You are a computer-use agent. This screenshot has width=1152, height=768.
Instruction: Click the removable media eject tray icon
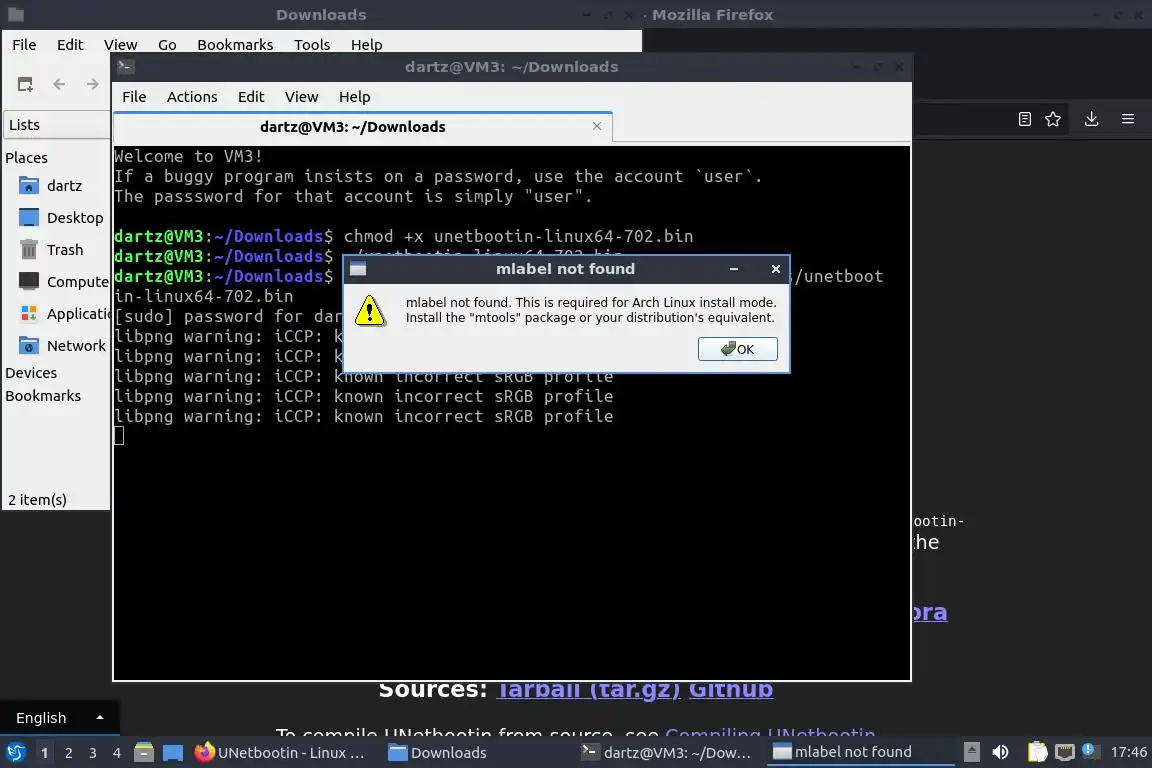971,752
